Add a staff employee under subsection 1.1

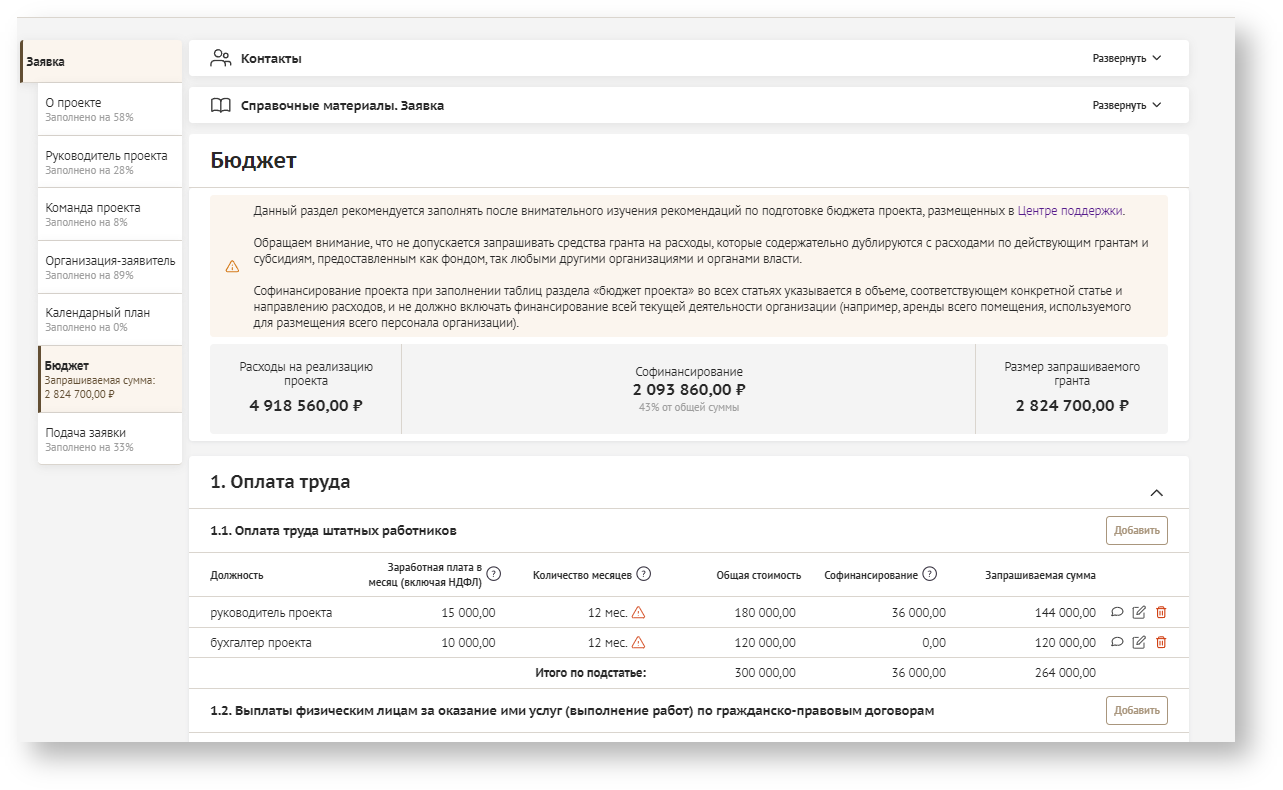coord(1136,531)
